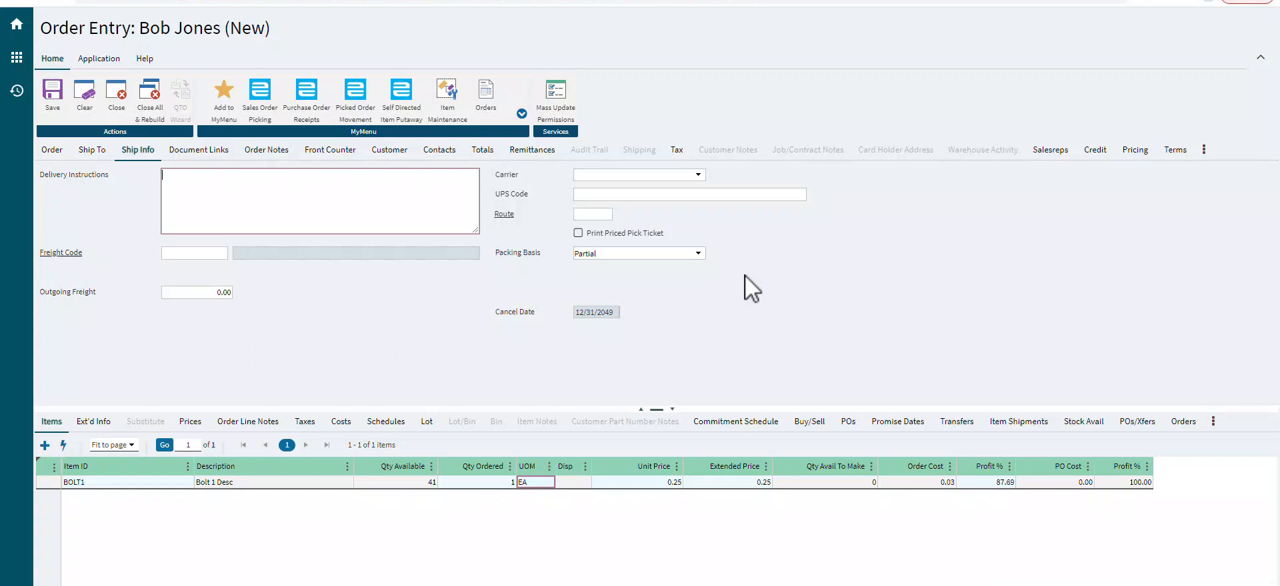The height and width of the screenshot is (586, 1280).
Task: Toggle Print Priced Pick Ticket checkbox
Action: (x=578, y=233)
